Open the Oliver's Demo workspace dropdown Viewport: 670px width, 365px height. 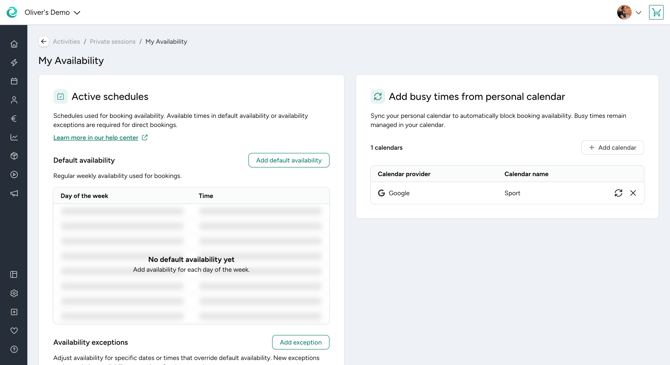click(52, 12)
